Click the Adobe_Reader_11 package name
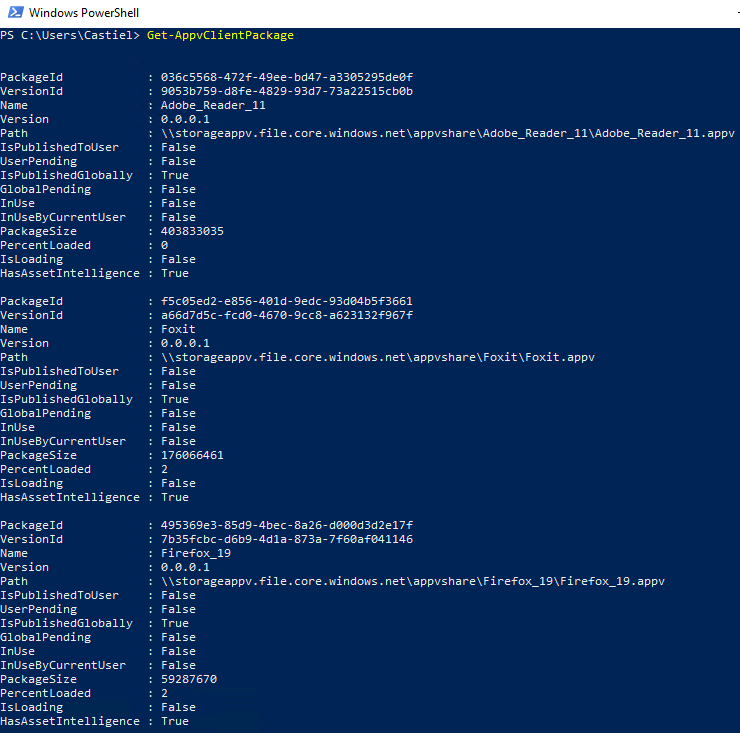This screenshot has height=733, width=740. [213, 105]
